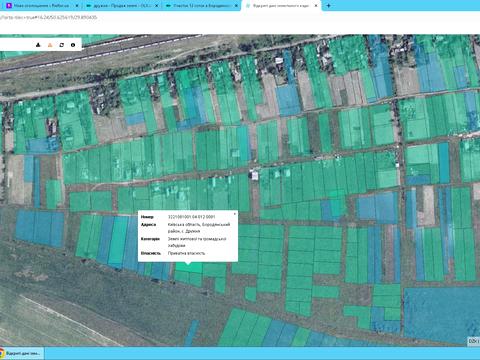Click the round info icon in map toolbar
480x360 pixels.
(73, 45)
